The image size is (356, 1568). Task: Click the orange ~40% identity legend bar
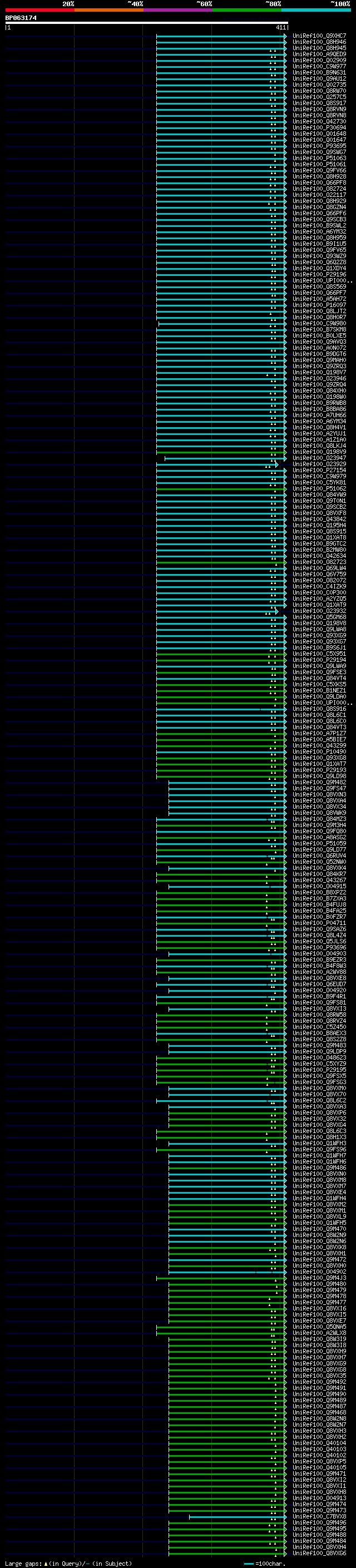coord(109,10)
